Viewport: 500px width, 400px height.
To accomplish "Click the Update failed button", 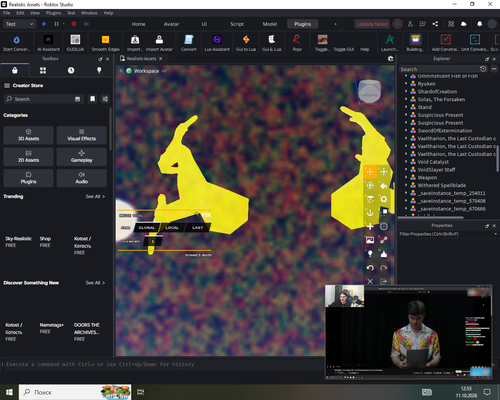I will coord(372,24).
